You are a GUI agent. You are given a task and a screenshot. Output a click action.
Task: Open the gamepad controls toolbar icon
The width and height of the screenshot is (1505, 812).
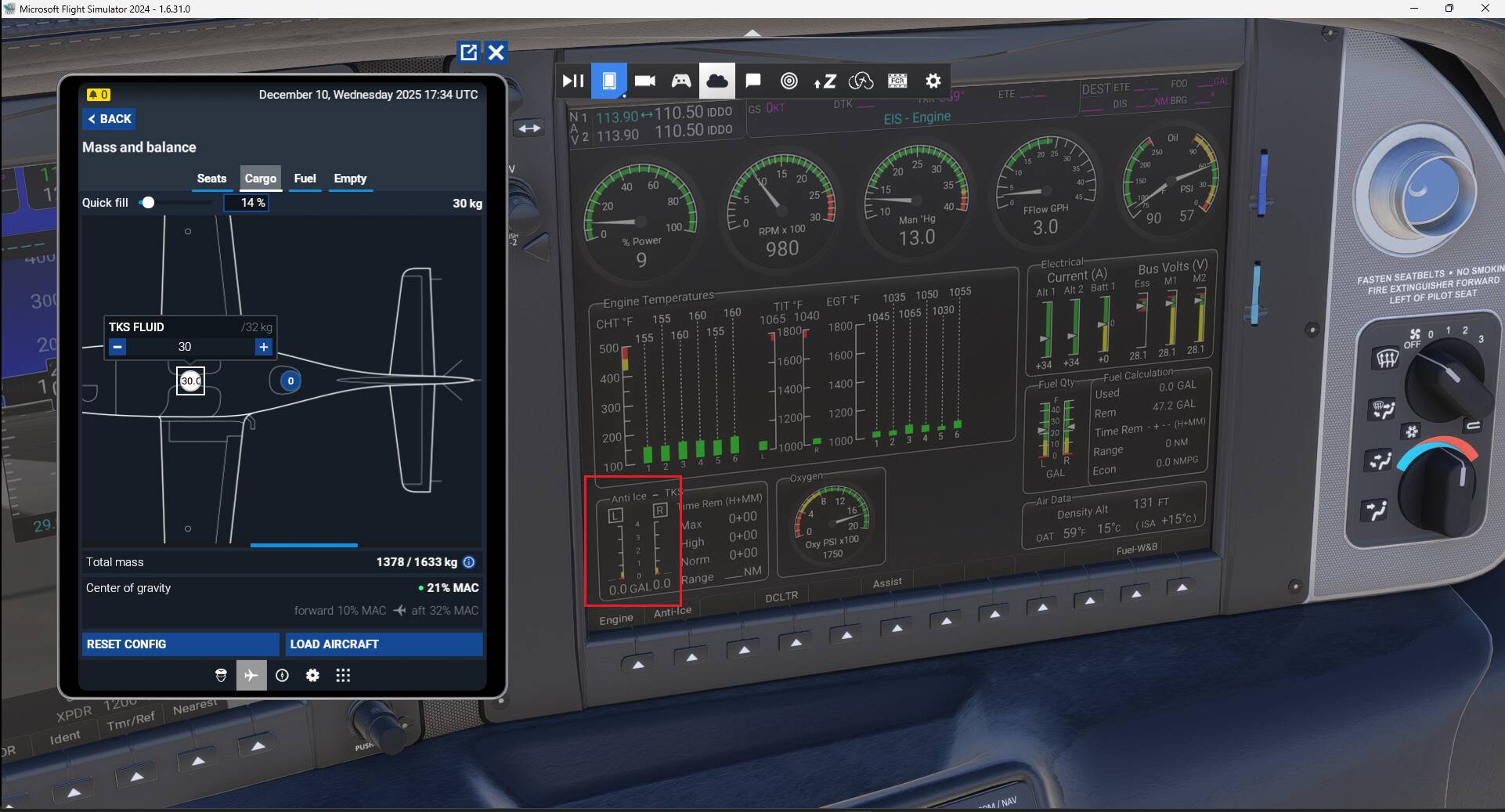point(680,81)
